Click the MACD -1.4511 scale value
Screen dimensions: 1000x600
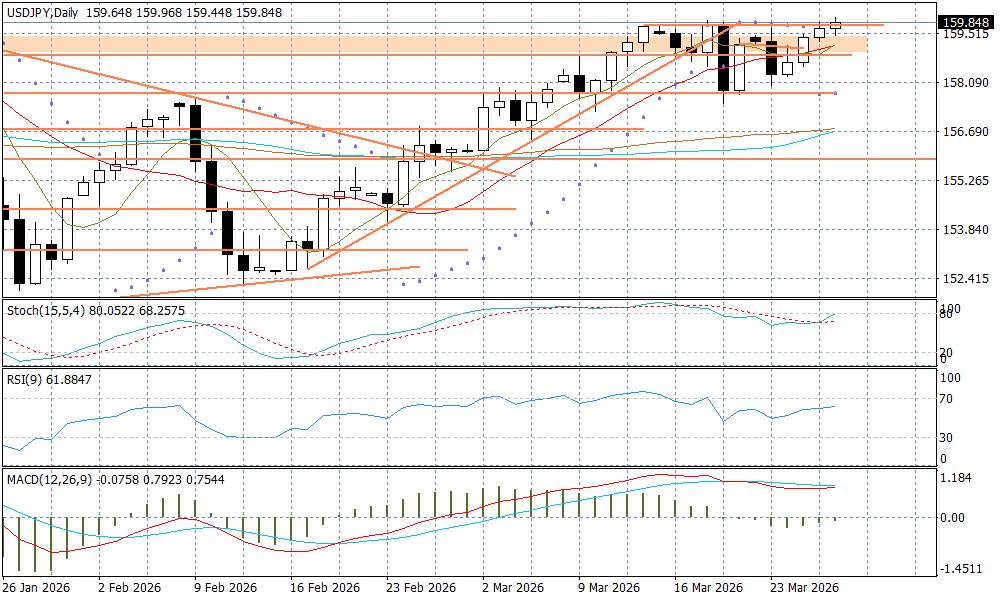point(960,569)
